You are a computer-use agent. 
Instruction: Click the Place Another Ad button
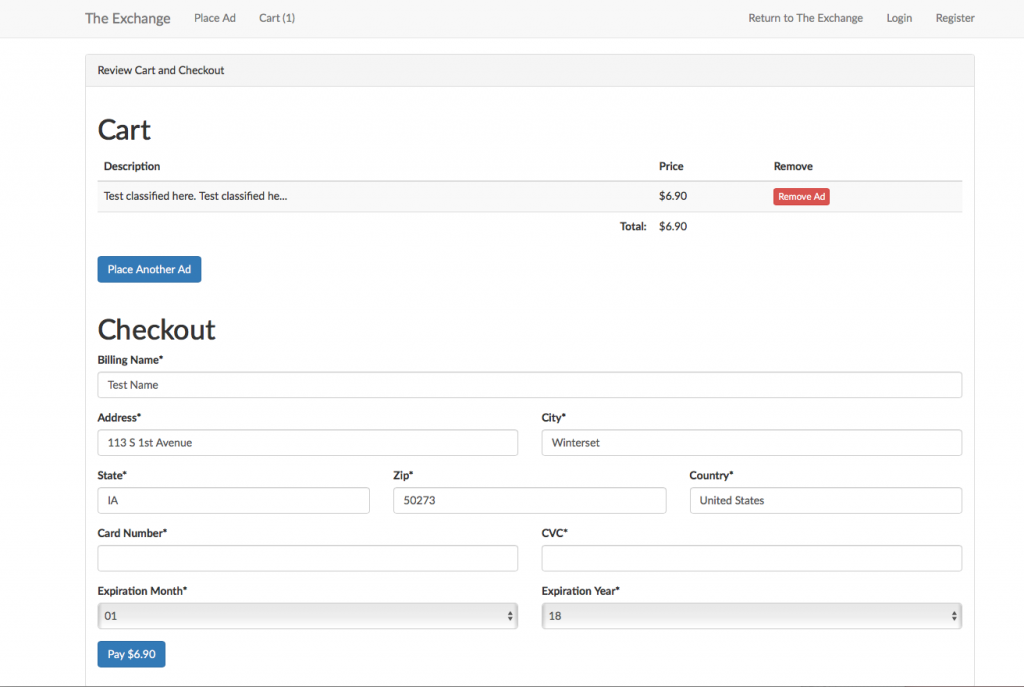click(x=149, y=269)
